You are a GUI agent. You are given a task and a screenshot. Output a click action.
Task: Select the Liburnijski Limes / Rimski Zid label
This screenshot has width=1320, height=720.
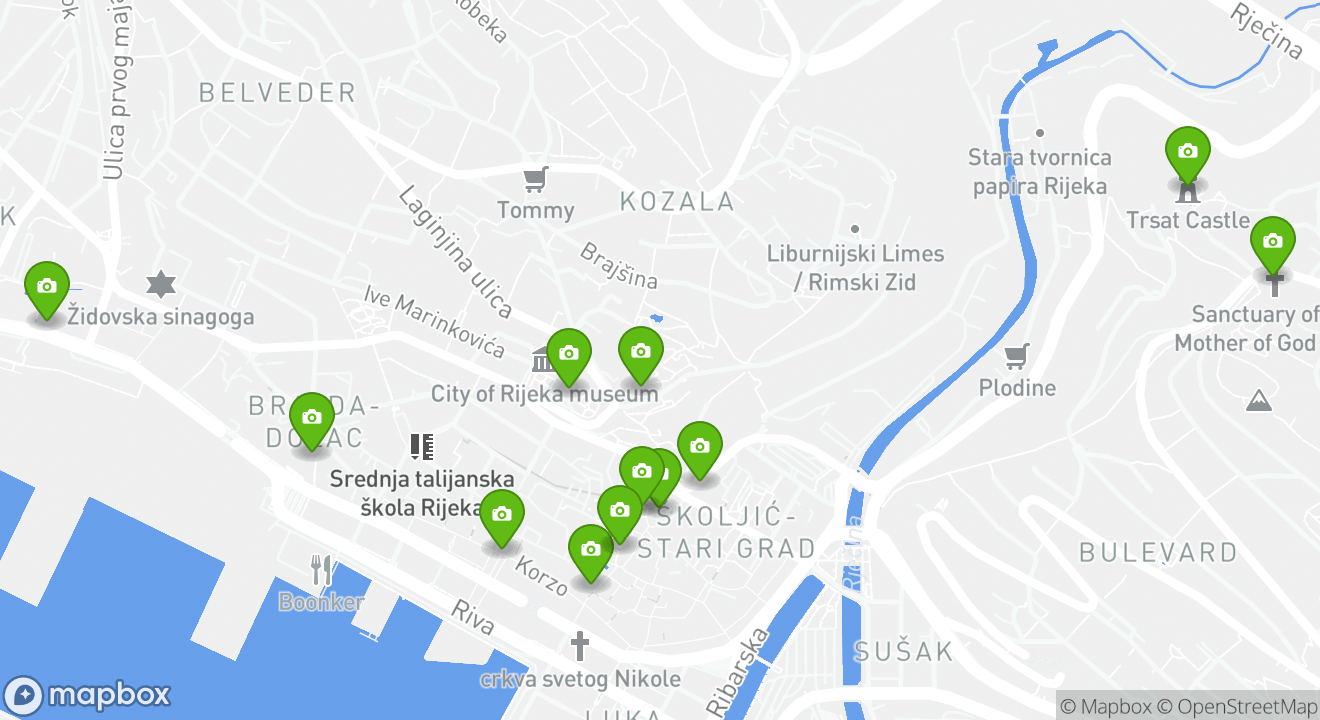pyautogui.click(x=855, y=268)
